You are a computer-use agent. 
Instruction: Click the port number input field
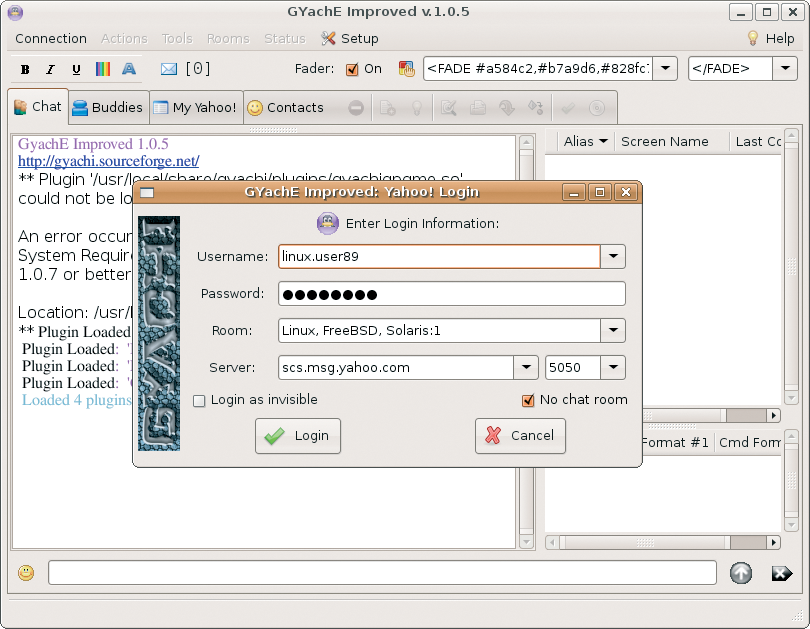[573, 367]
